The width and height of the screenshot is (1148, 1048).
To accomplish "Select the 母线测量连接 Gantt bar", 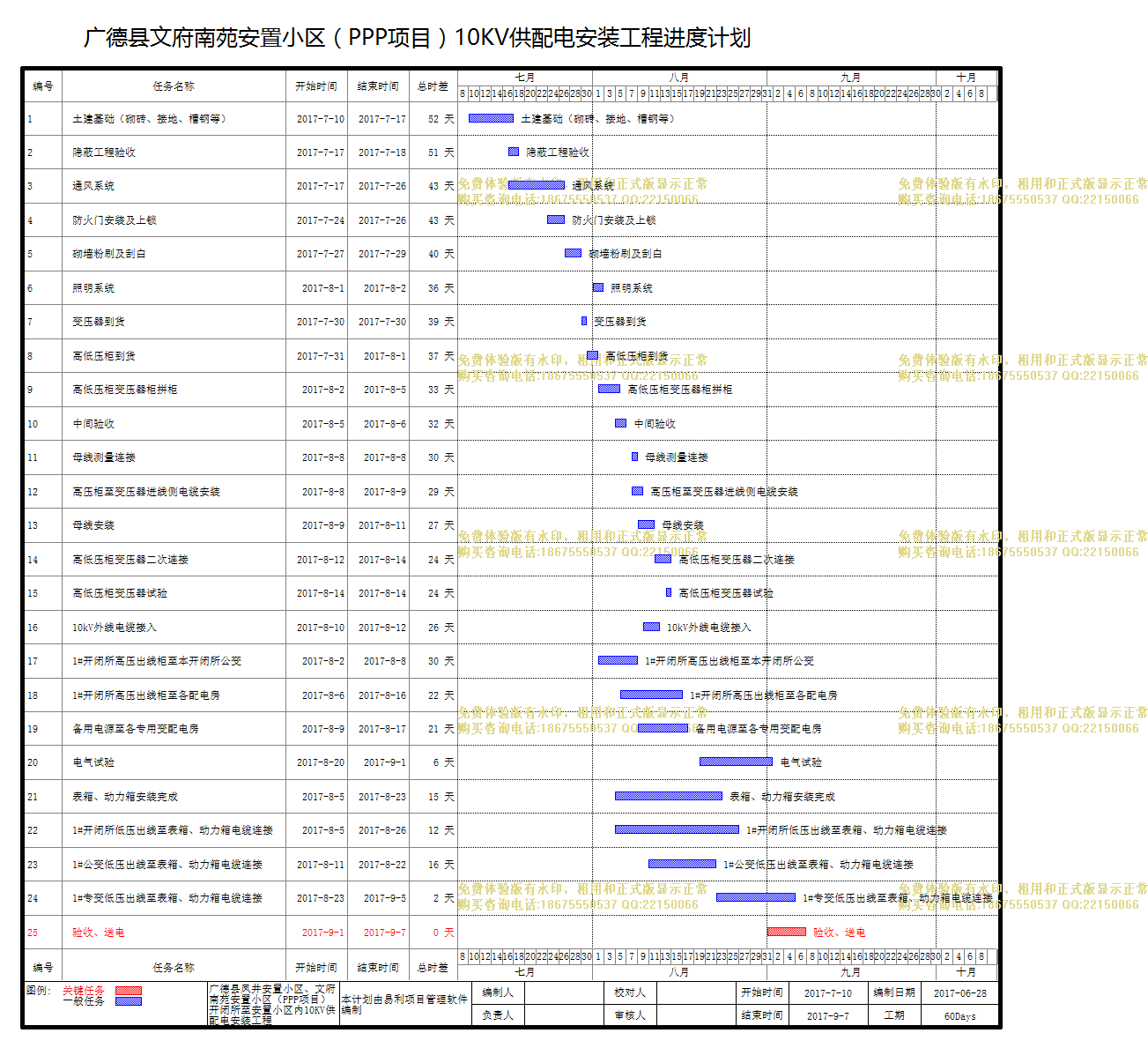I will (635, 457).
